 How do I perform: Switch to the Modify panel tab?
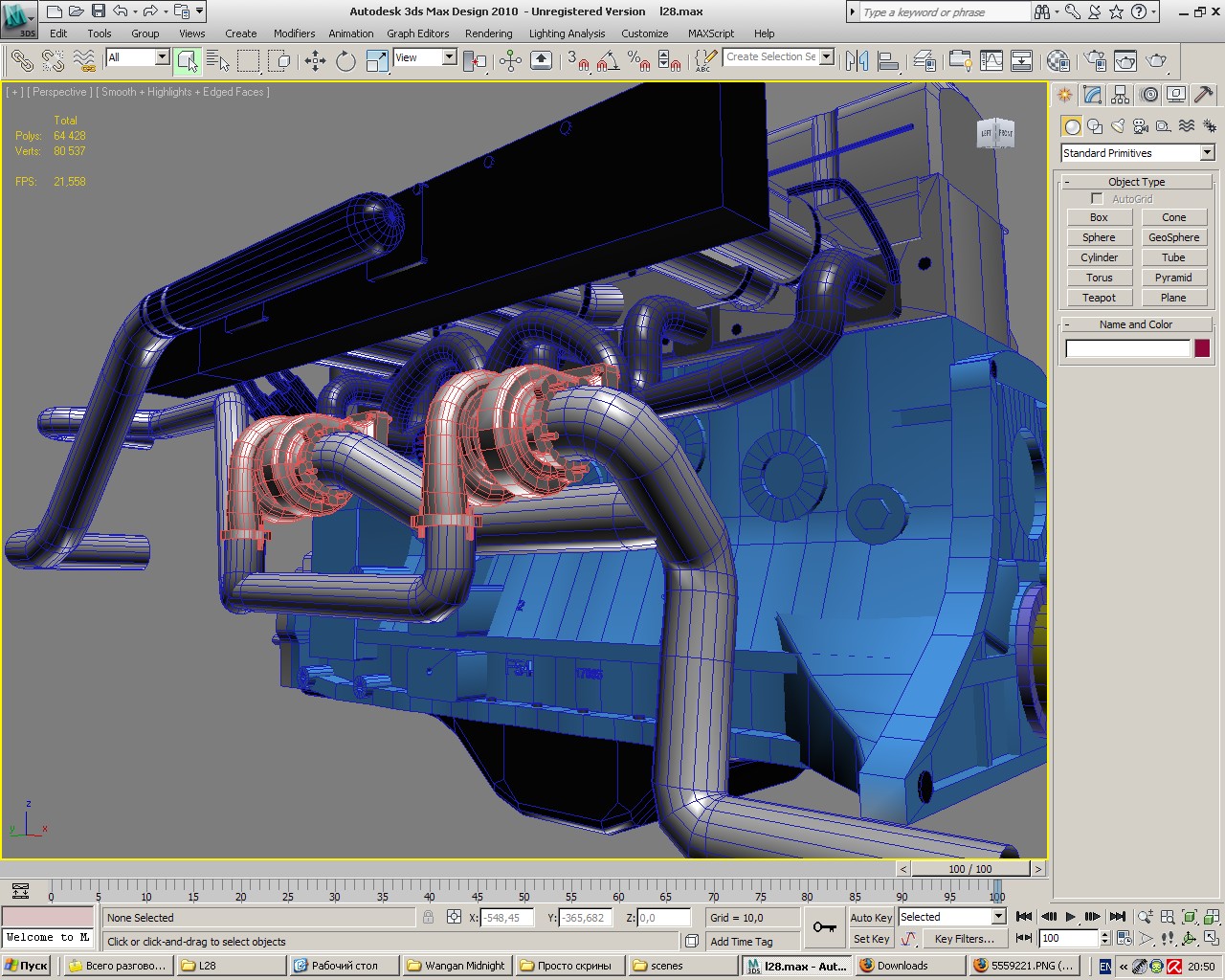(x=1092, y=95)
